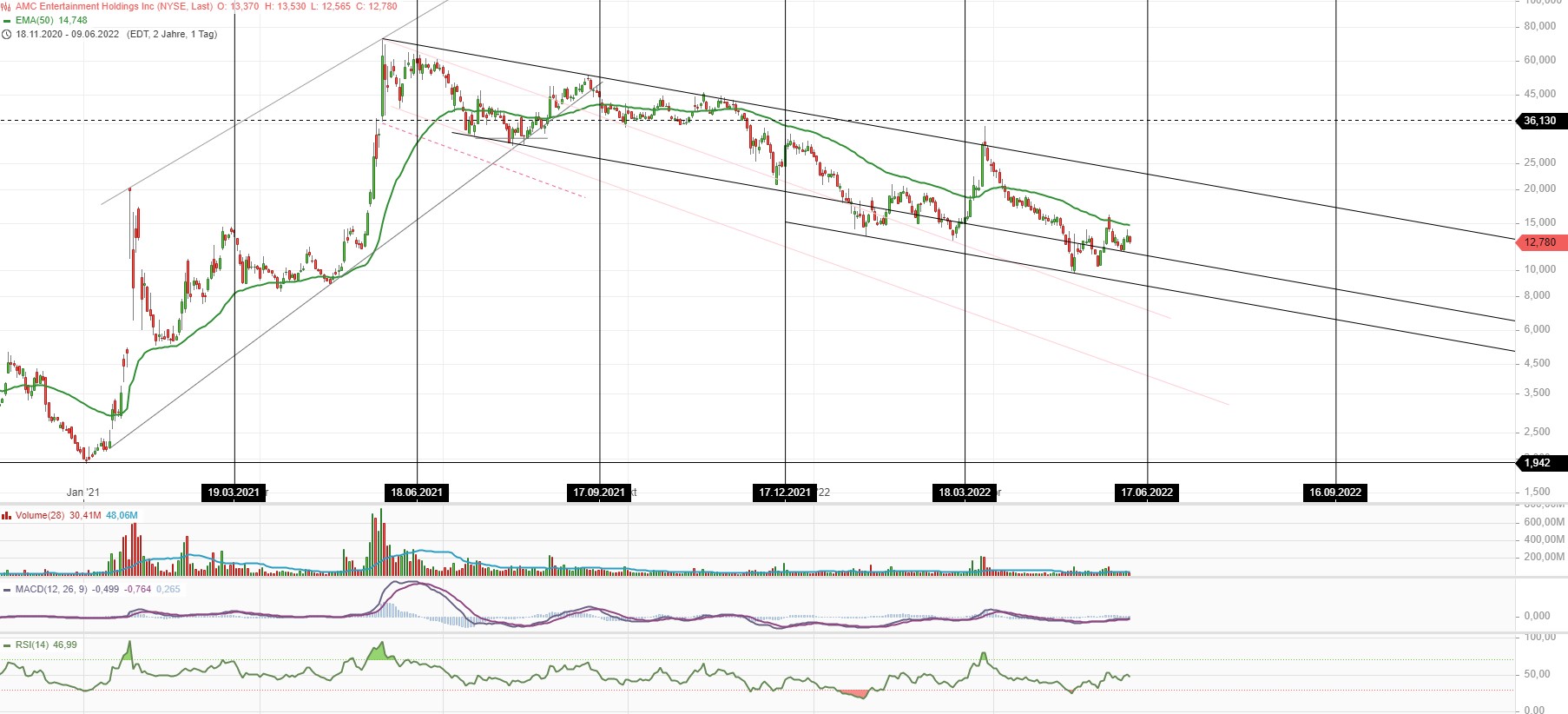The height and width of the screenshot is (714, 1568).
Task: Click the MACD signal value -0,764
Action: (138, 589)
